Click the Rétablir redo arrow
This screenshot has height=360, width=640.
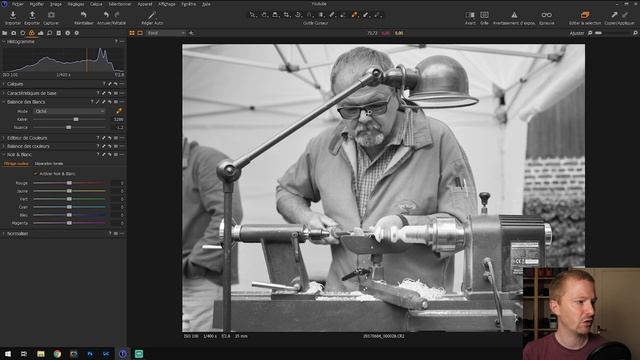[117, 15]
